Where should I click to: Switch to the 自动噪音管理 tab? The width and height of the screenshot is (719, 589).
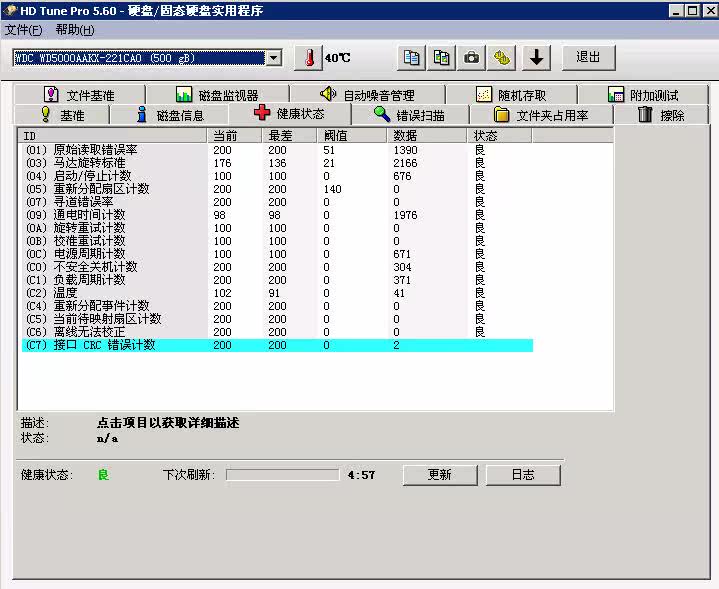click(367, 95)
